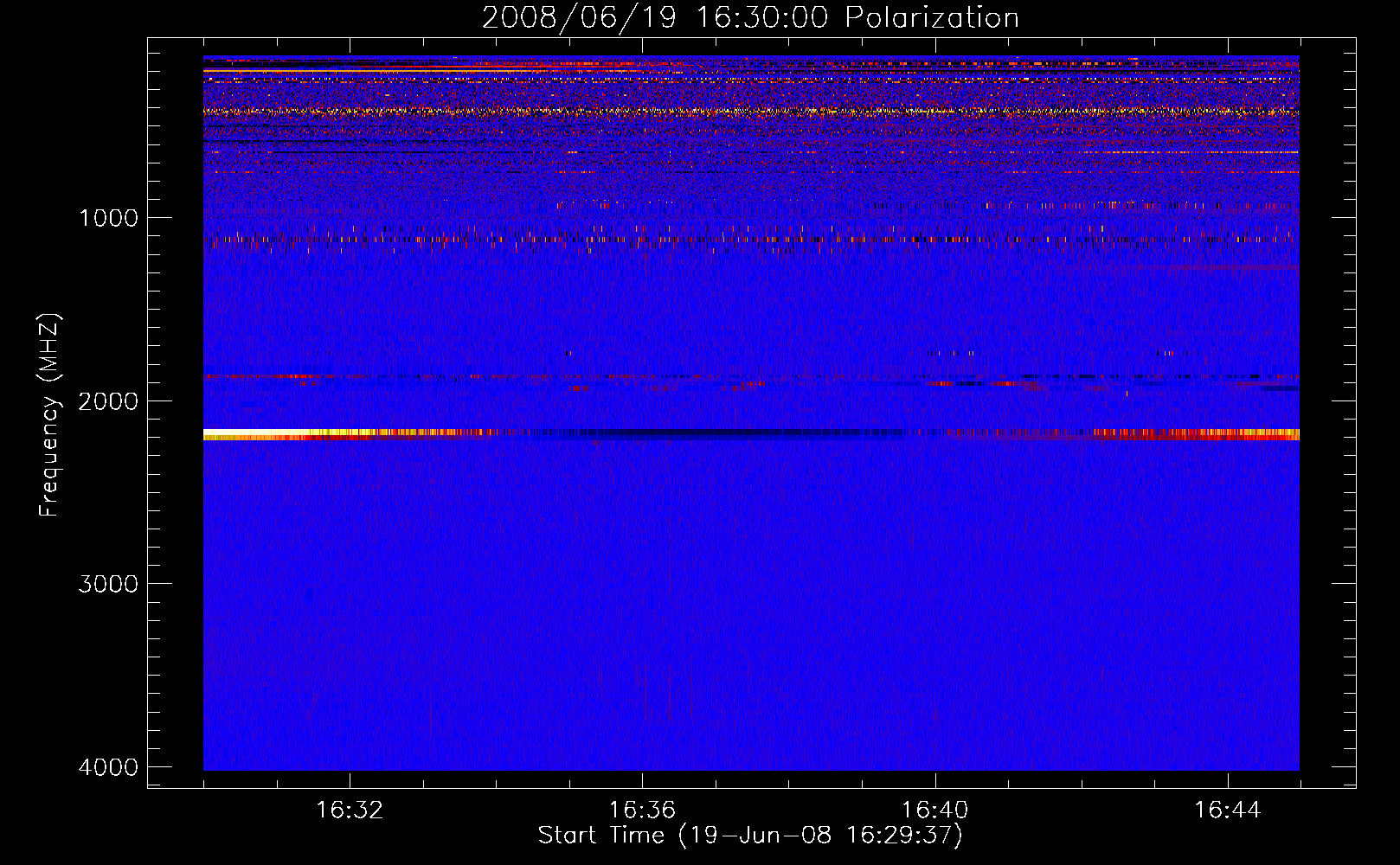The image size is (1400, 865).
Task: Click the 16:40 time tick label
Action: coord(934,811)
